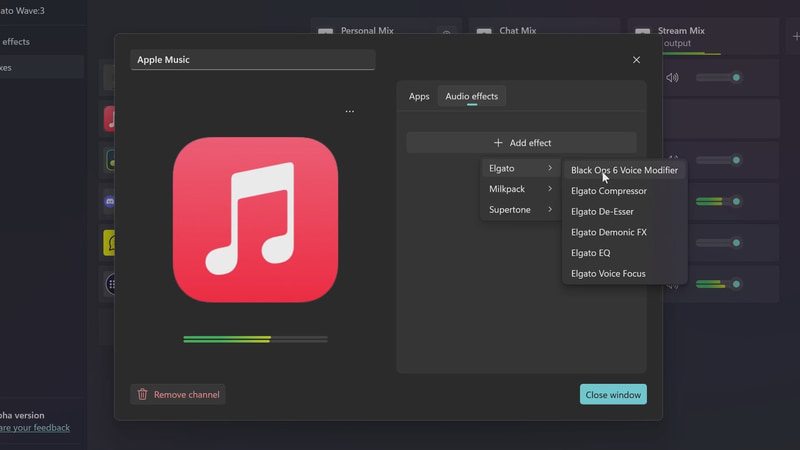Click the plus icon in Add effect
Viewport: 800px width, 450px height.
click(498, 143)
